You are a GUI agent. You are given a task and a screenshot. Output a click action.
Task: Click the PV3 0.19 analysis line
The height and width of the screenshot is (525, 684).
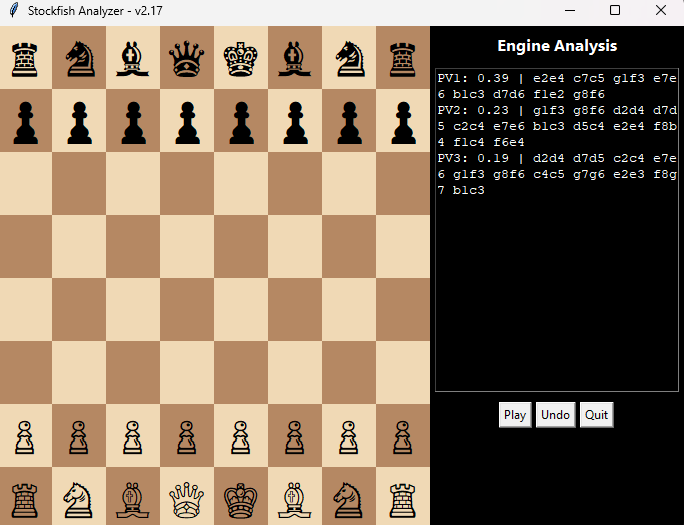557,174
